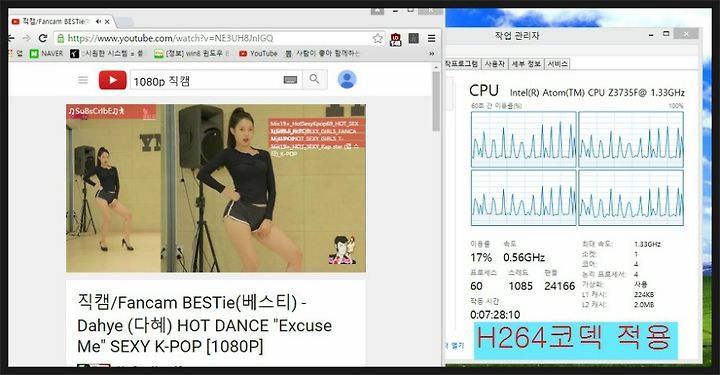This screenshot has width=720, height=375.
Task: Click the Intel Atom Z3735F processor name
Action: point(597,93)
